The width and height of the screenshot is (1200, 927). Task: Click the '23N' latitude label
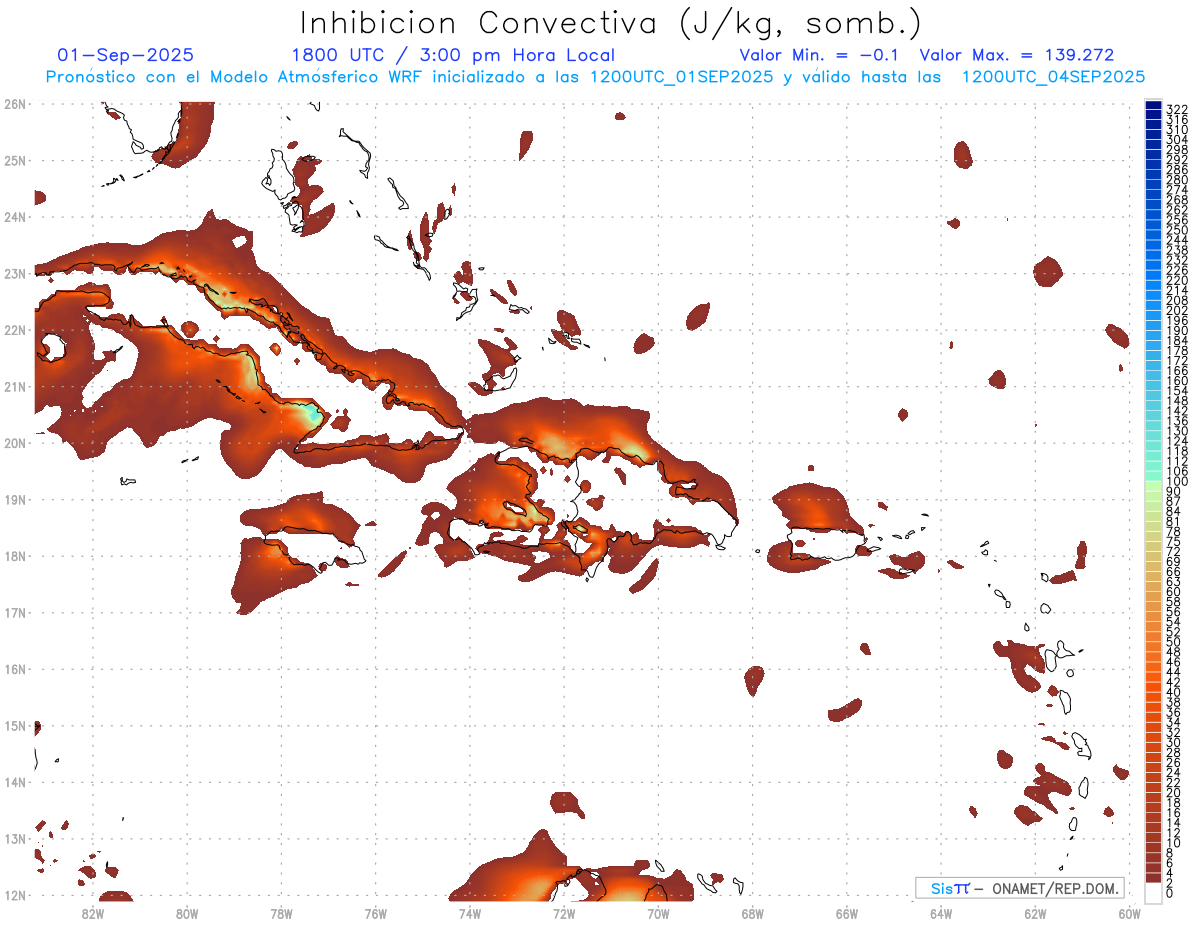(x=14, y=273)
